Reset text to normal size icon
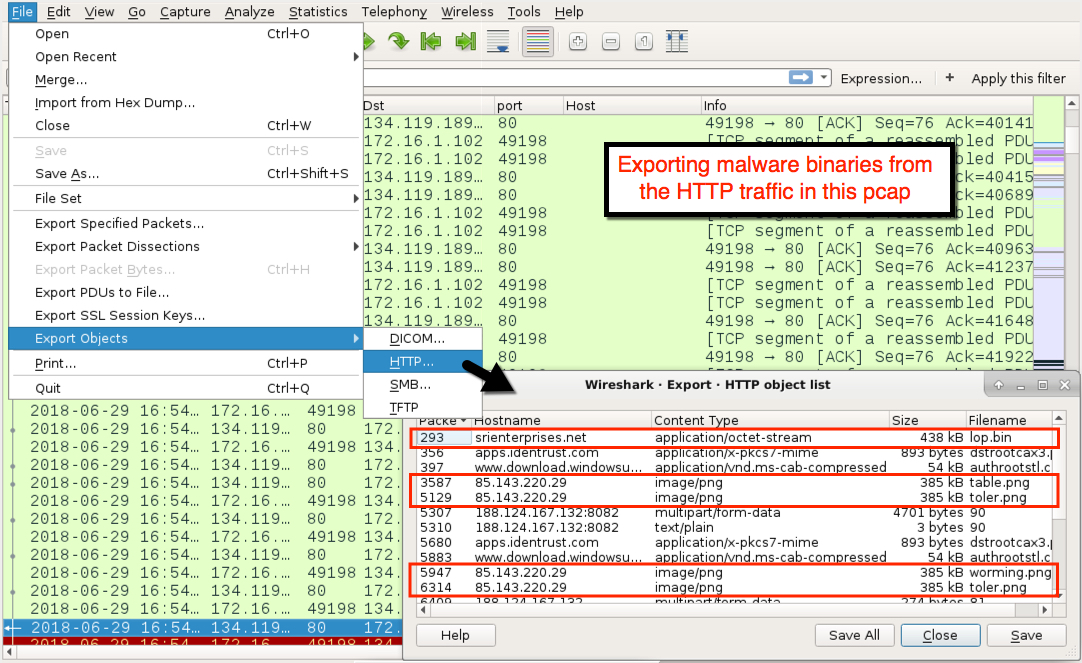1082x663 pixels. tap(644, 41)
